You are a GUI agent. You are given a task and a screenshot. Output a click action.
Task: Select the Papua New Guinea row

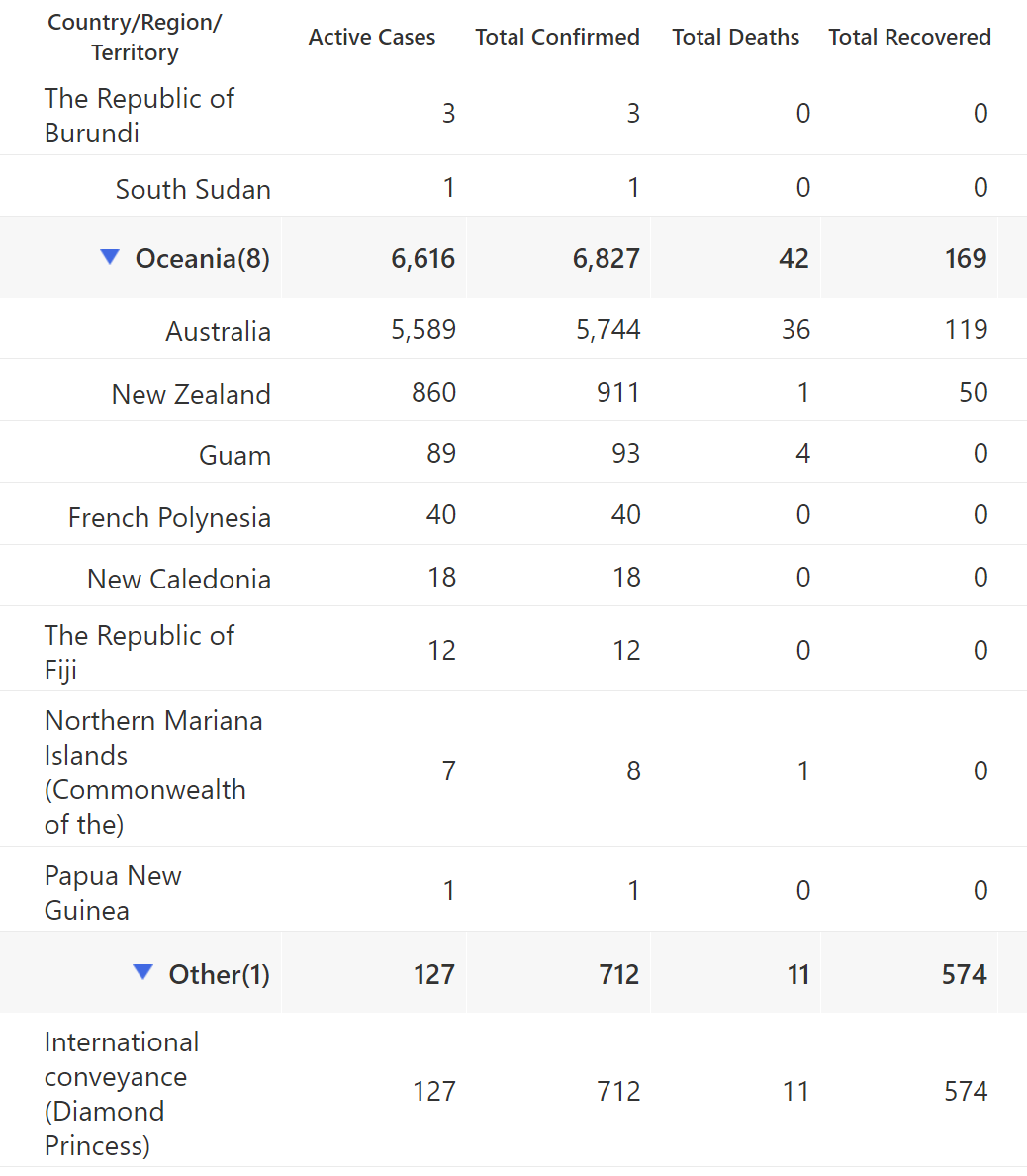tap(513, 889)
